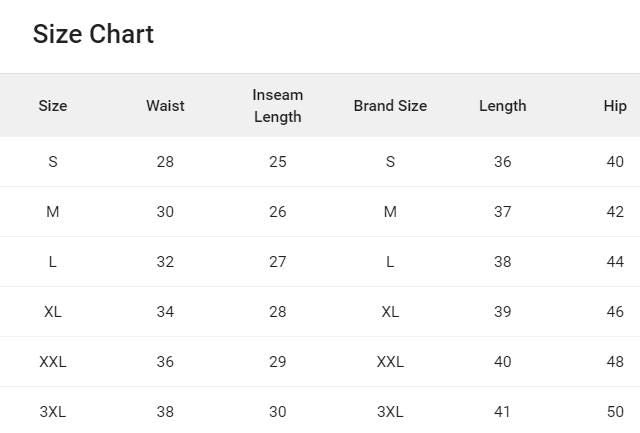Image resolution: width=640 pixels, height=433 pixels.
Task: Click length value 39 in XL row
Action: [502, 312]
